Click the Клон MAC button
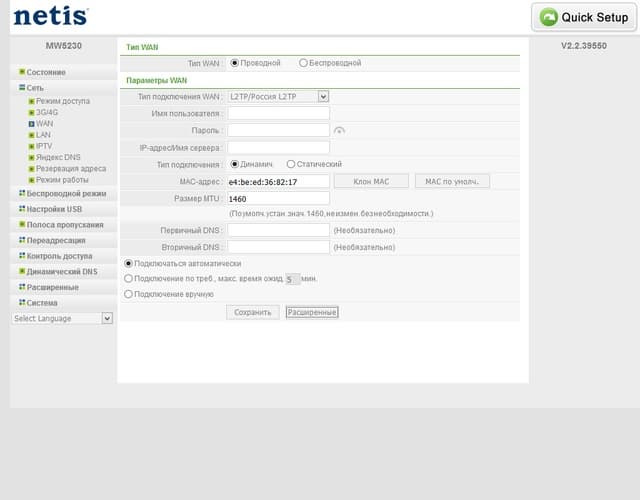The height and width of the screenshot is (500, 640). coord(371,182)
